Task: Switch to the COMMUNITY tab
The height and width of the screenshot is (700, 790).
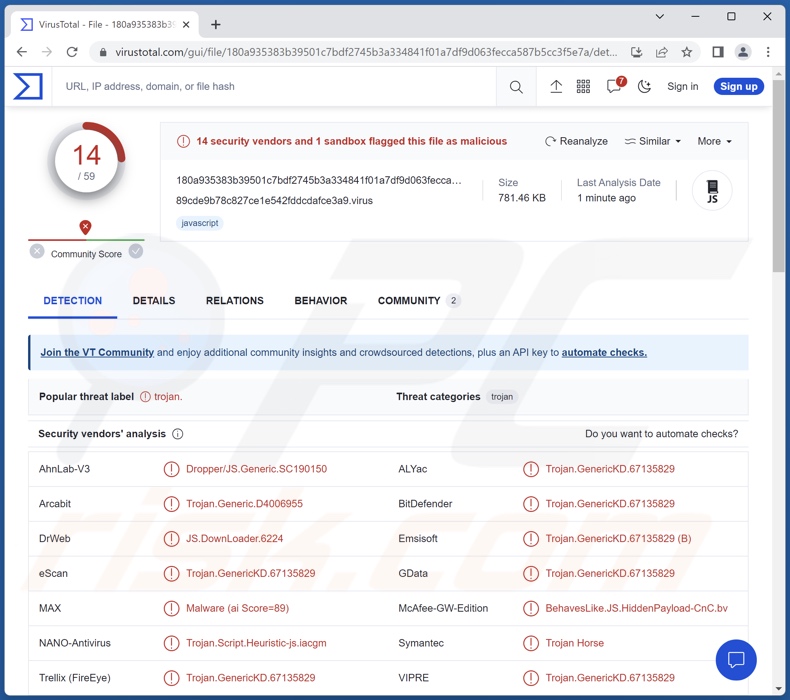Action: [418, 301]
